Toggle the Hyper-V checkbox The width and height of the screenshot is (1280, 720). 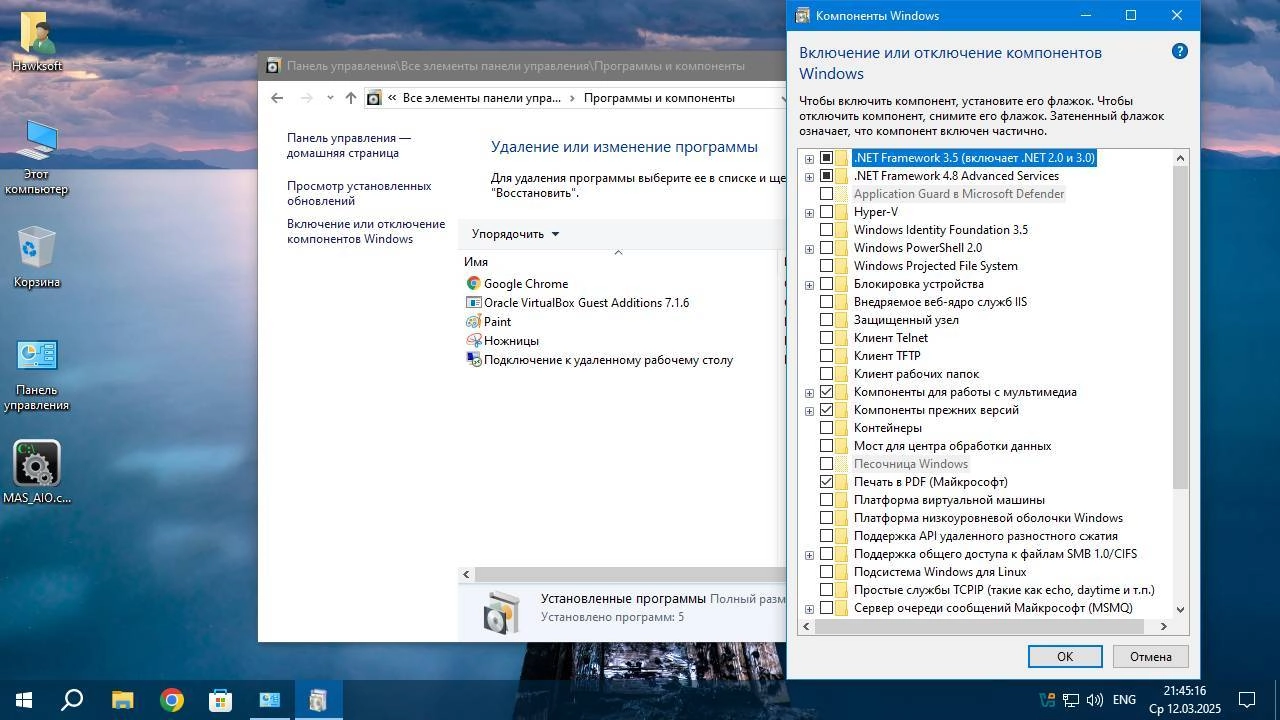[826, 212]
